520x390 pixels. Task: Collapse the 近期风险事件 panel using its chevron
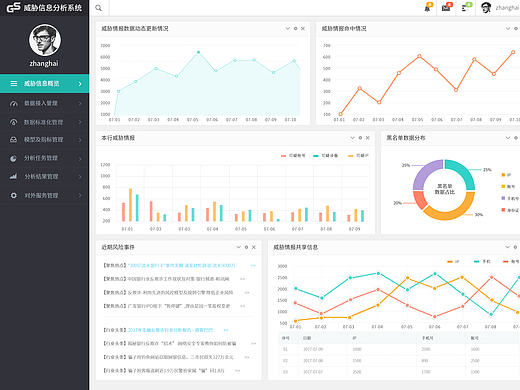(239, 247)
